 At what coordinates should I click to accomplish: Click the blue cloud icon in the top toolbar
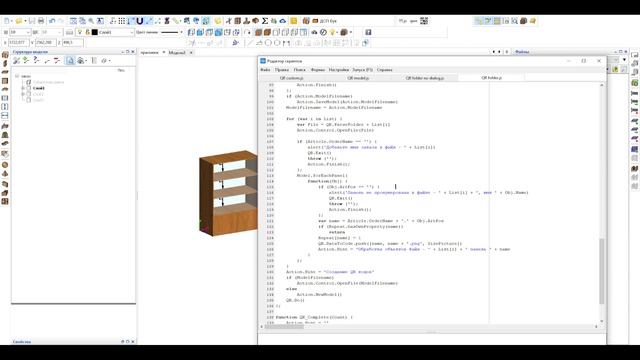pos(282,21)
